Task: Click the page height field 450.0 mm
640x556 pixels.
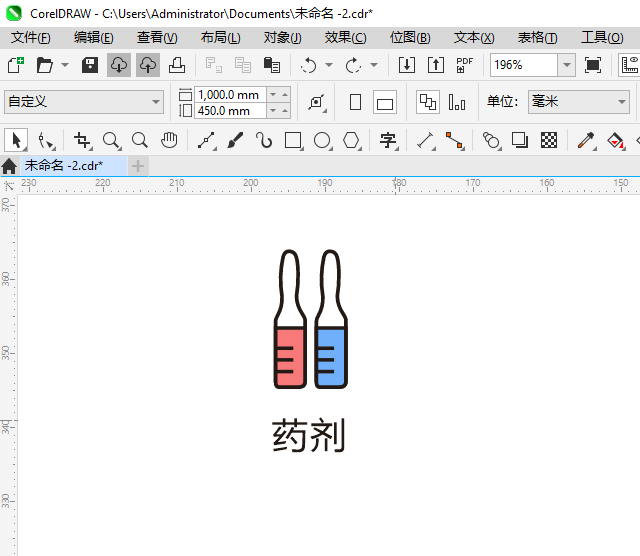Action: (230, 111)
